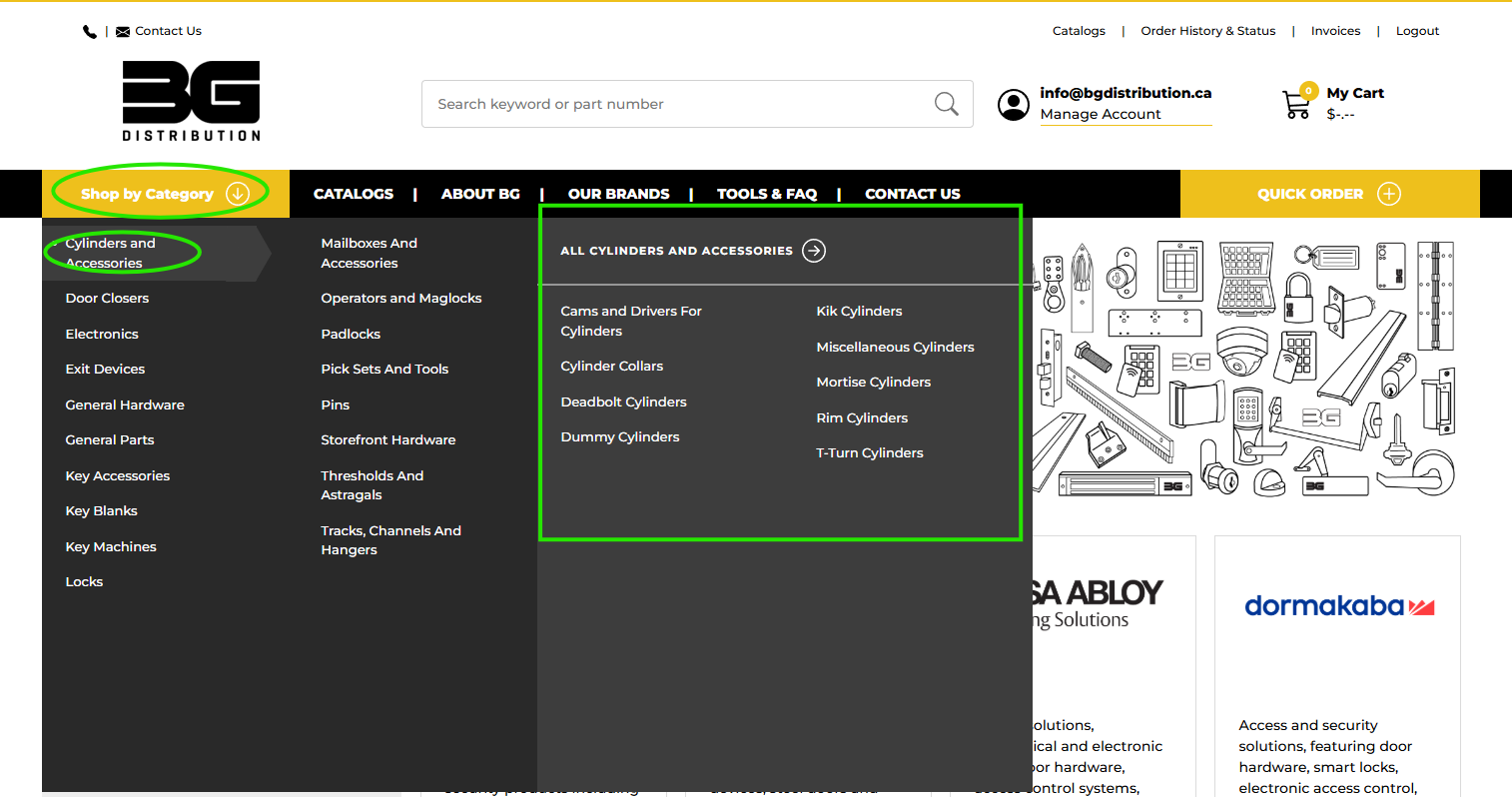Screen dimensions: 1512x797
Task: Click the plus icon on Quick Order
Action: [1389, 194]
